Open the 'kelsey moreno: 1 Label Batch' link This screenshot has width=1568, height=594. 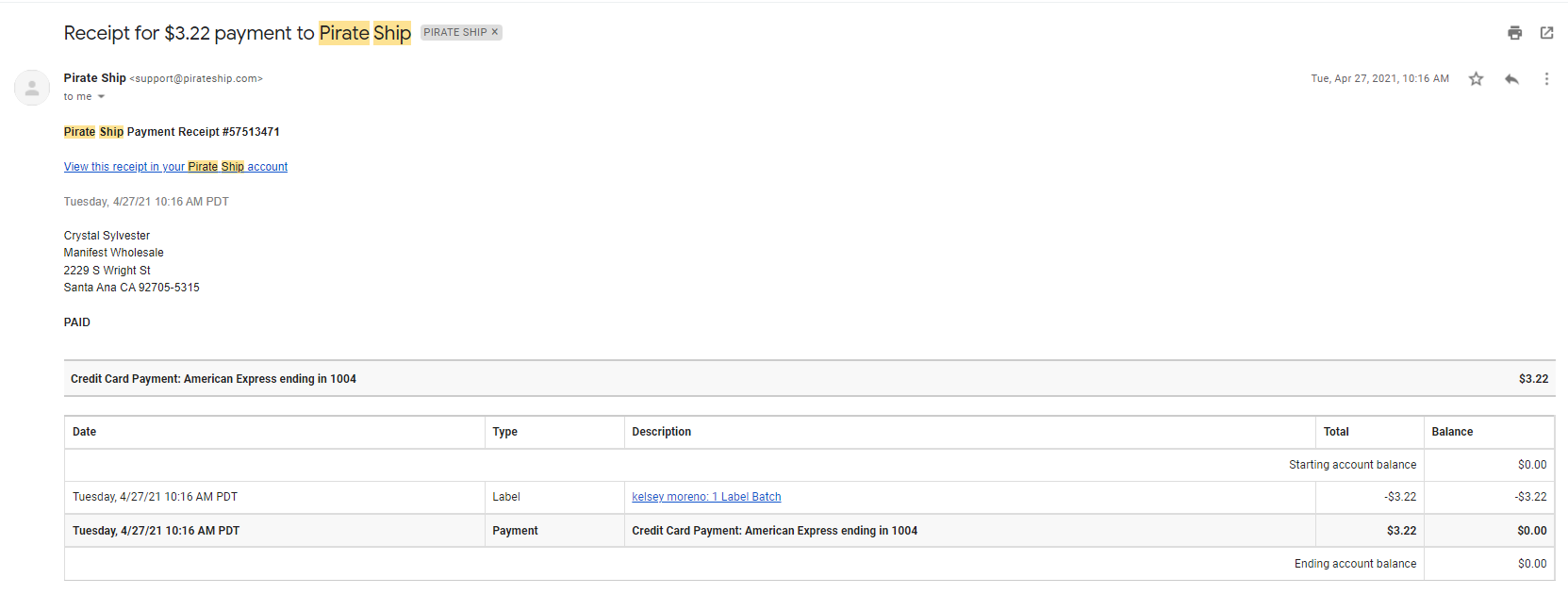point(706,497)
